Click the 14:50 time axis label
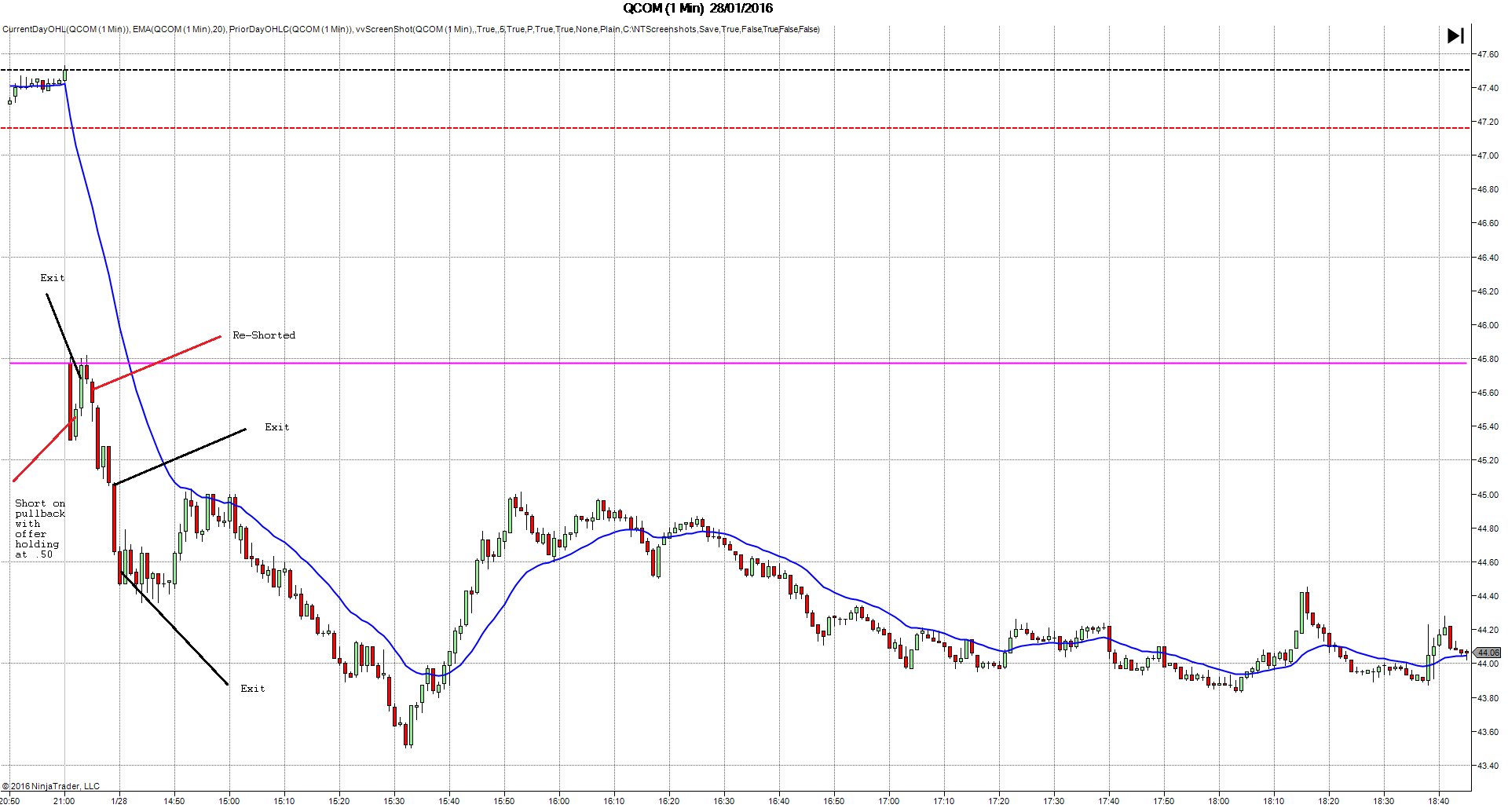This screenshot has width=1508, height=812. tap(174, 802)
